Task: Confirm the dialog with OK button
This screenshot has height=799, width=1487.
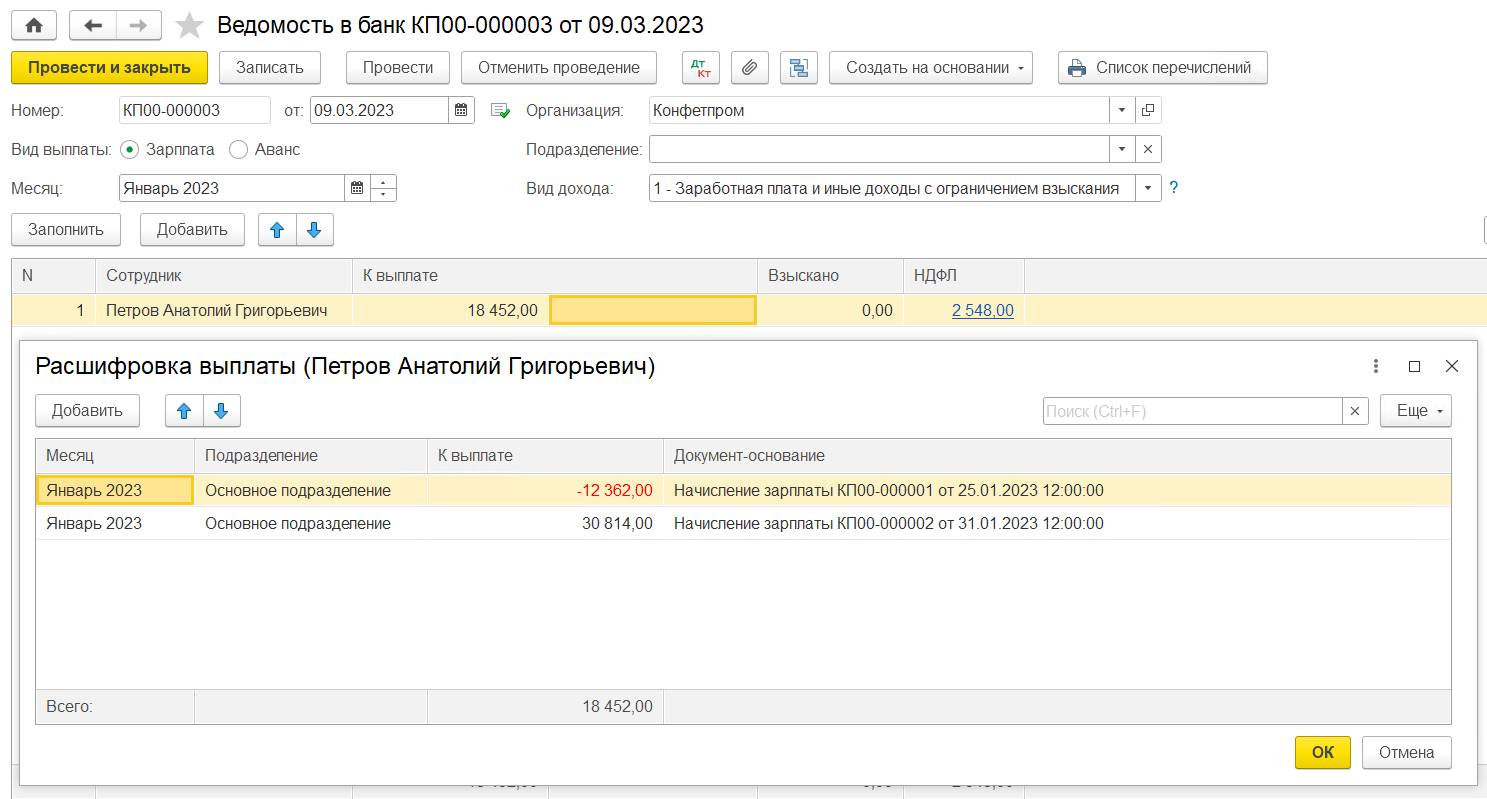Action: [1322, 752]
